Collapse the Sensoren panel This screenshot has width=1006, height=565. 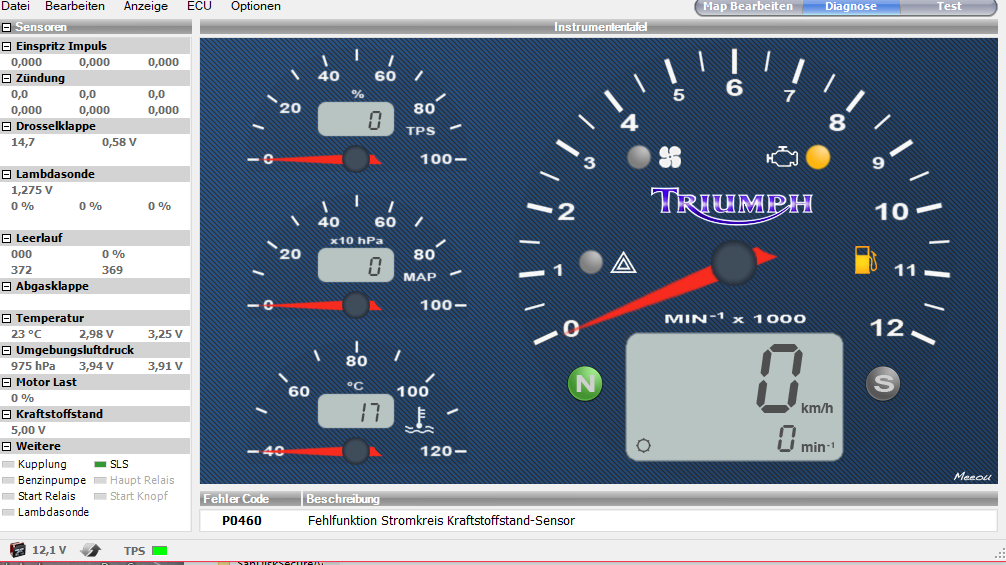click(7, 27)
